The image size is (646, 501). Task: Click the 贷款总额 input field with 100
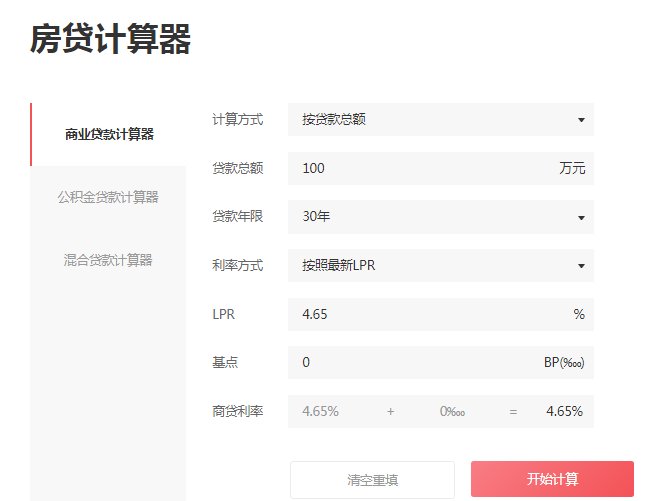point(420,168)
